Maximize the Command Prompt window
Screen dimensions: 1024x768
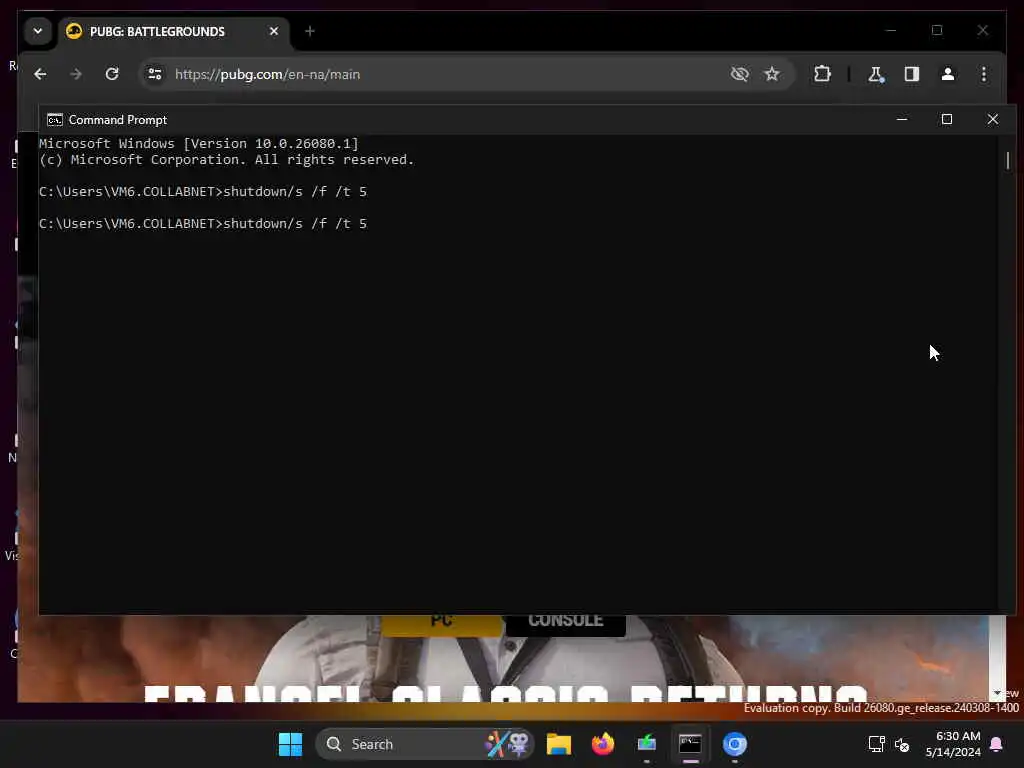pos(947,120)
